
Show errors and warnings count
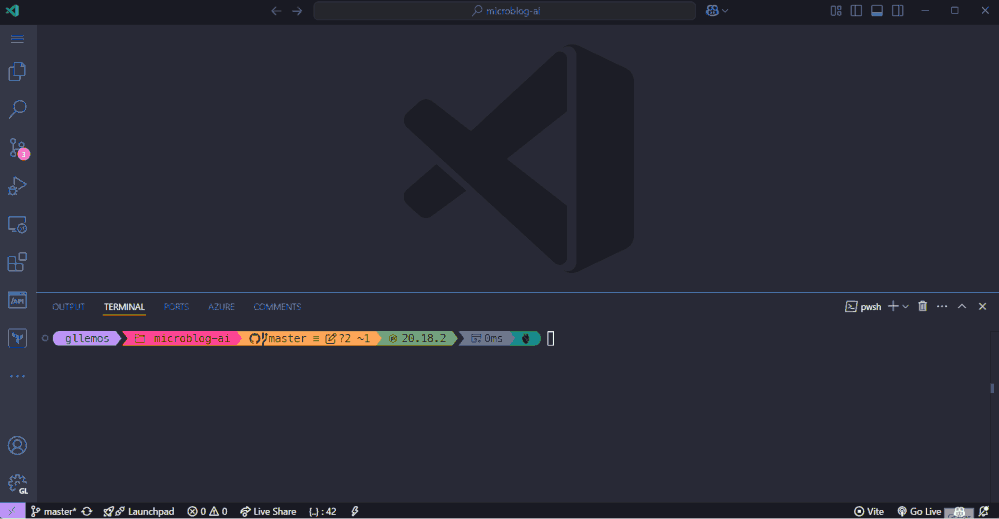(x=207, y=511)
